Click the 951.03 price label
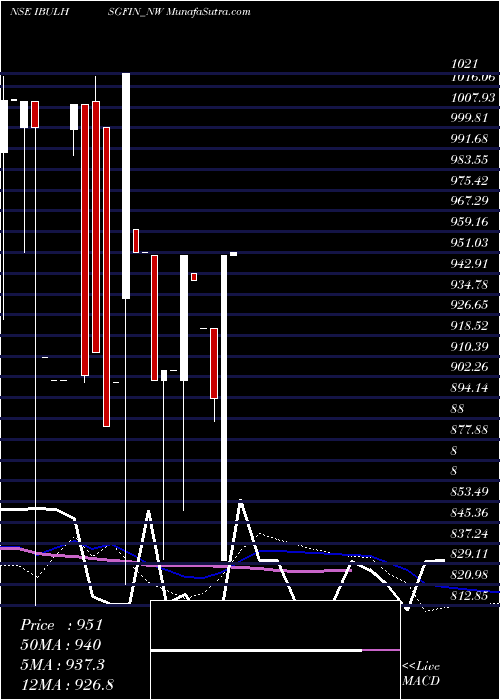This screenshot has height=700, width=500. click(469, 242)
